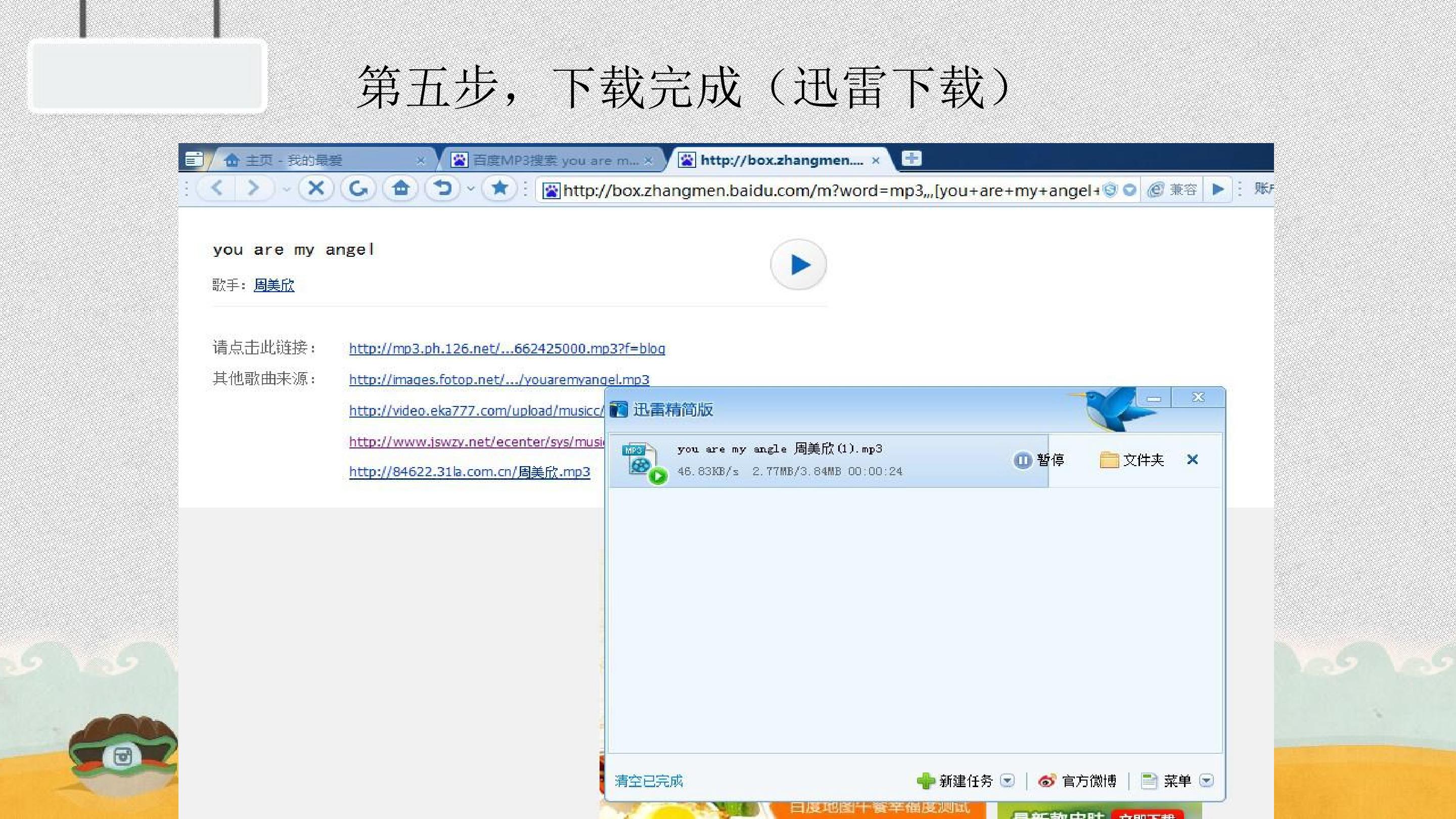This screenshot has height=819, width=1456.
Task: Switch to the 主页 - 我的最爱 tab
Action: (x=322, y=161)
